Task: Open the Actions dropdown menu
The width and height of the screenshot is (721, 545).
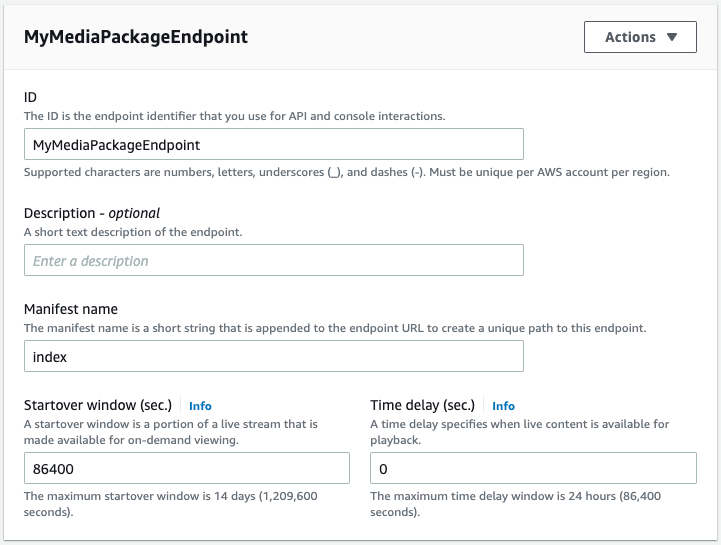Action: coord(640,37)
